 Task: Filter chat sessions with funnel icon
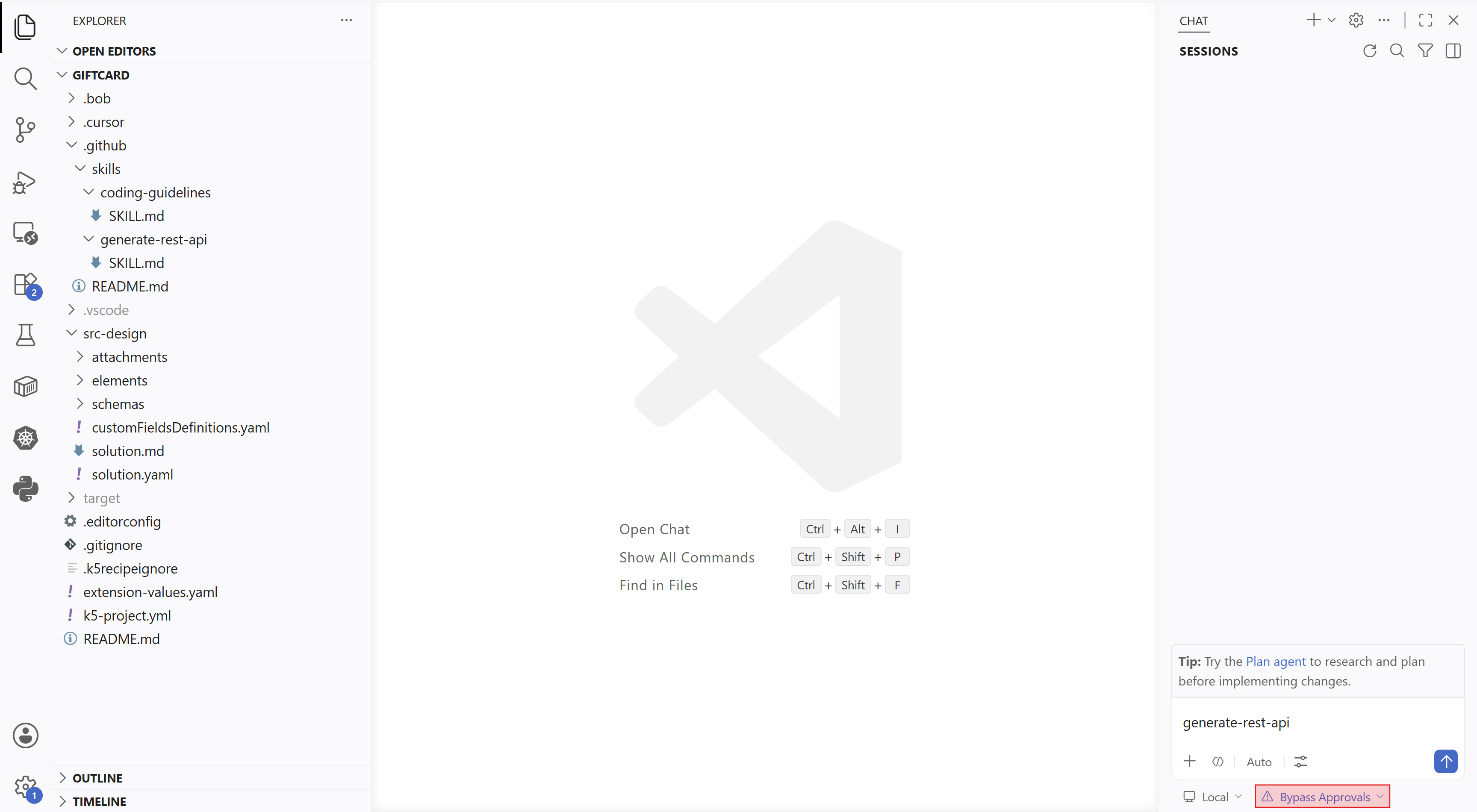click(1425, 51)
